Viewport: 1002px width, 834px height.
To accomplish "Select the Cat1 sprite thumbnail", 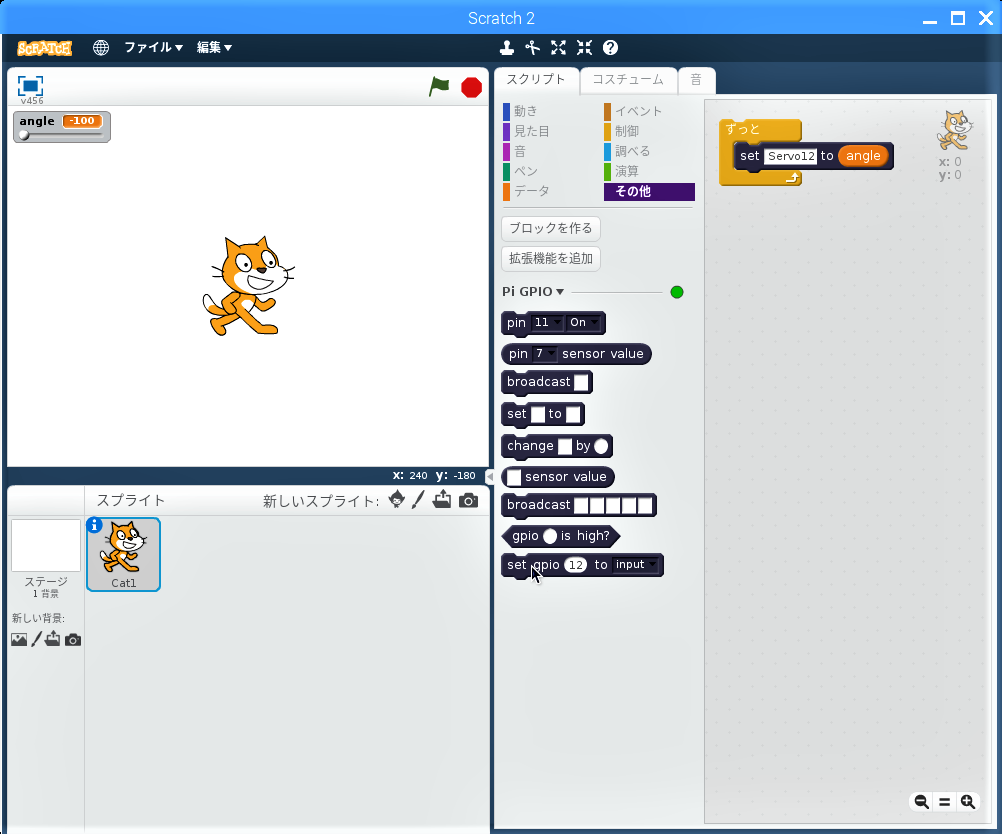I will (123, 554).
